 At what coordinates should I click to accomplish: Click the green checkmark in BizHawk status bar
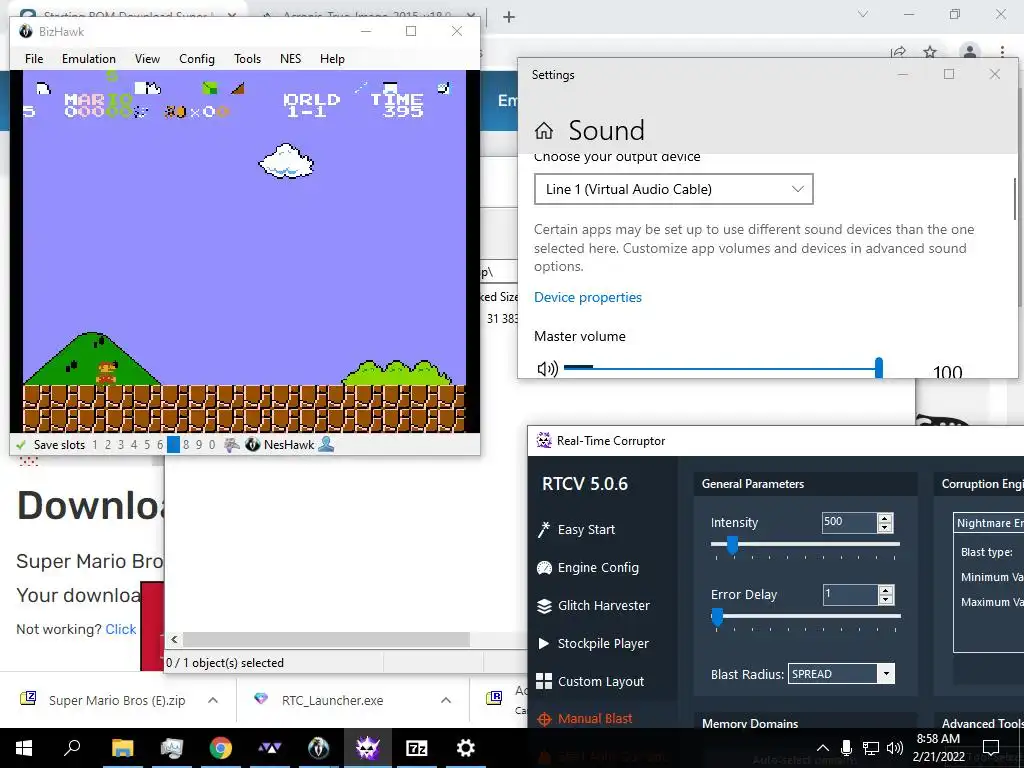20,445
